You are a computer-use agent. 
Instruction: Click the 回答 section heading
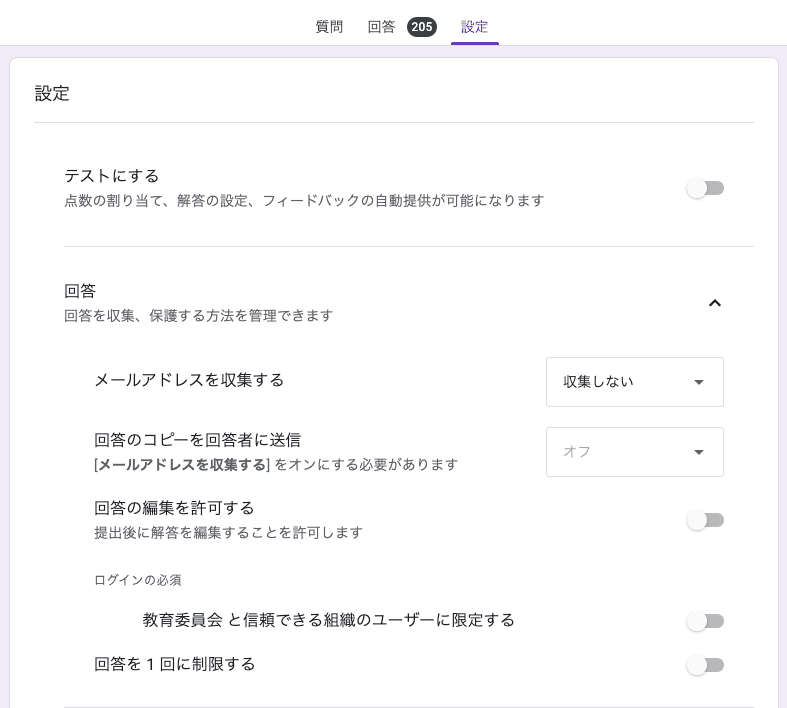[80, 291]
